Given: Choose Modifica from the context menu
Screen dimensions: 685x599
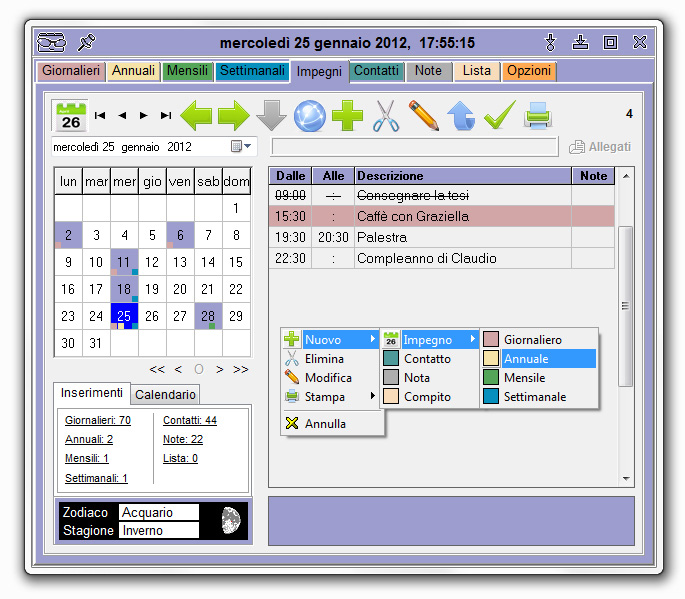Looking at the screenshot, I should point(331,377).
